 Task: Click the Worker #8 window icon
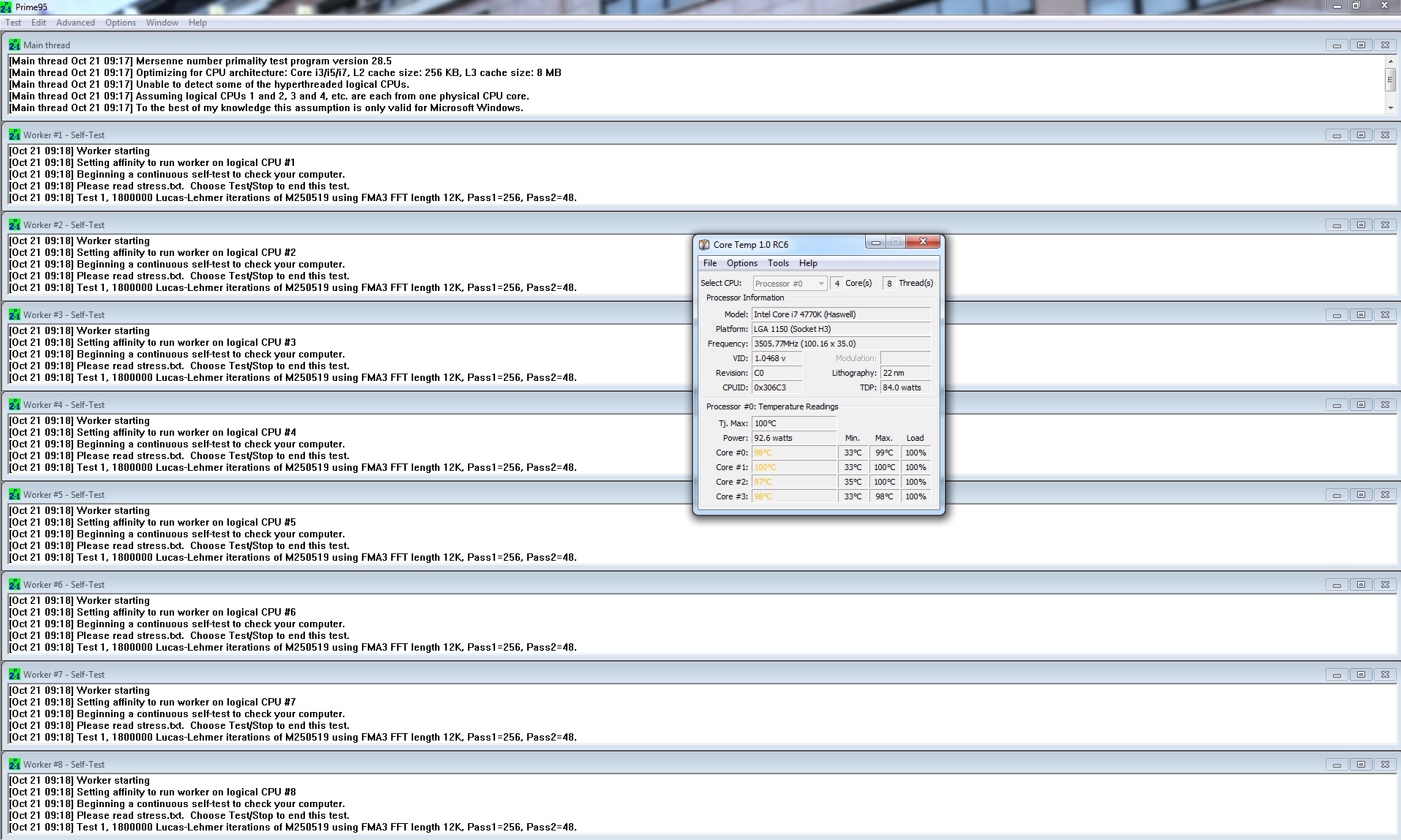pos(14,764)
